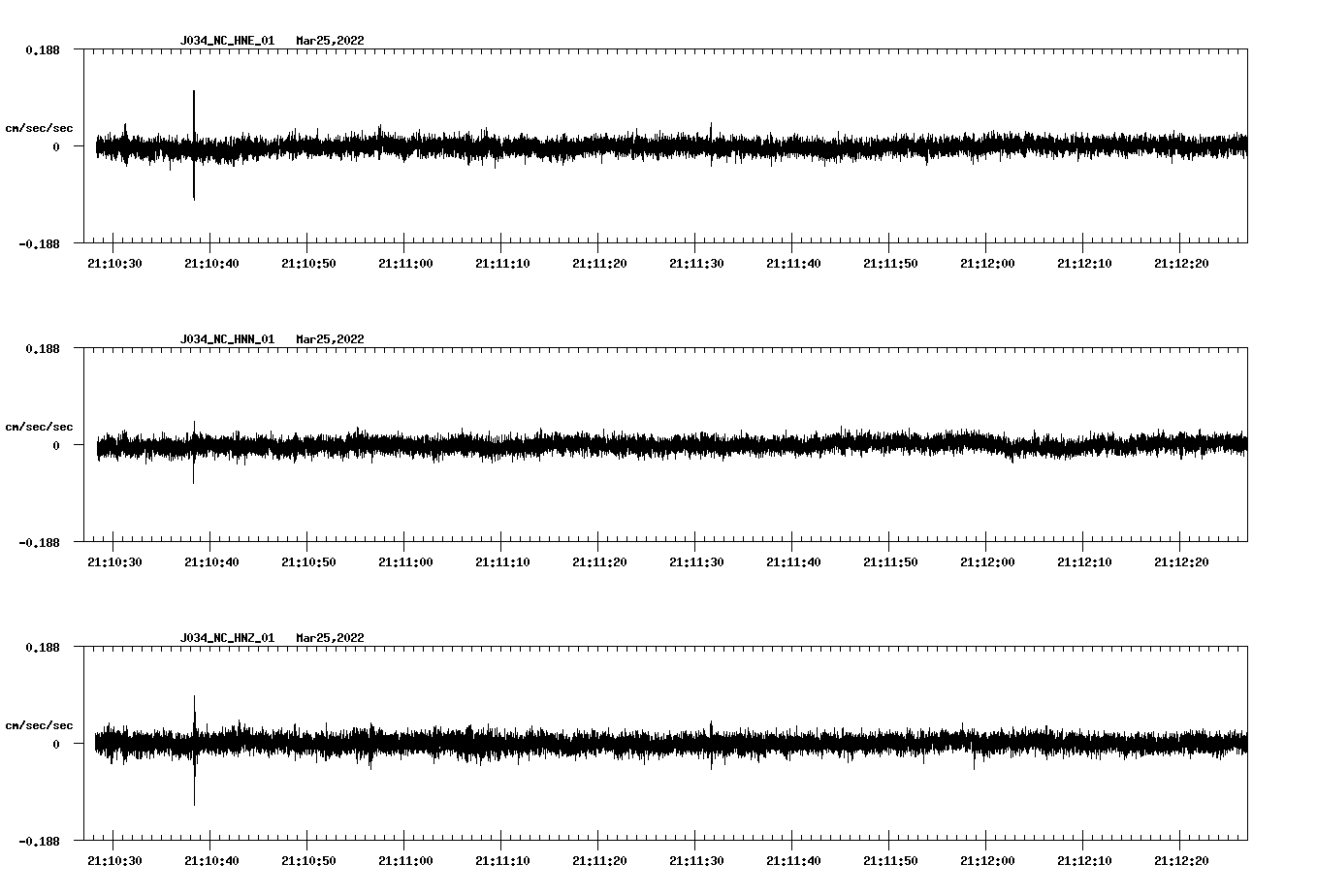This screenshot has width=1317, height=896.
Task: Select the 21:10:50 time label under HNZ plot
Action: tap(308, 861)
